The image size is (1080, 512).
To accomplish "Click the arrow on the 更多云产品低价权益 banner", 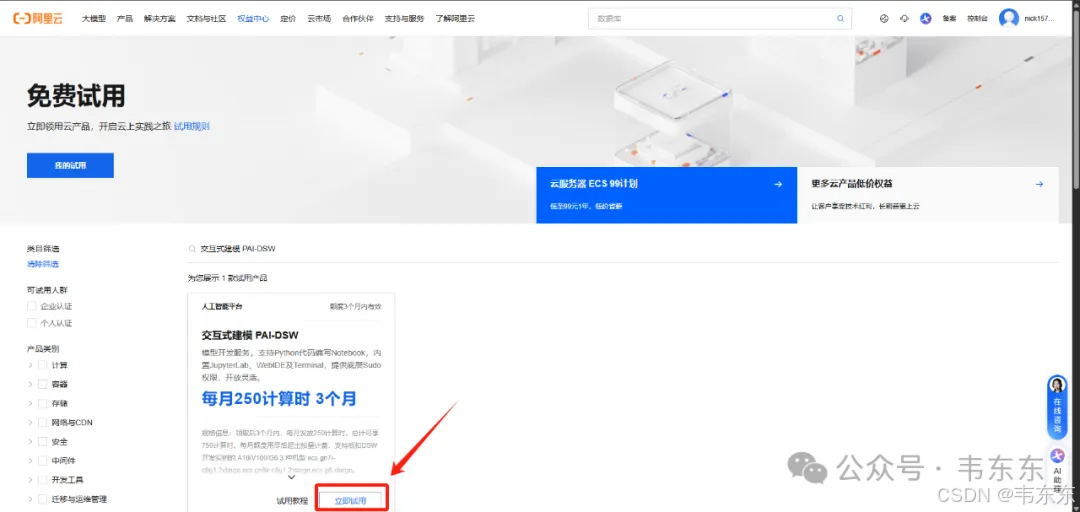I will tap(1039, 184).
